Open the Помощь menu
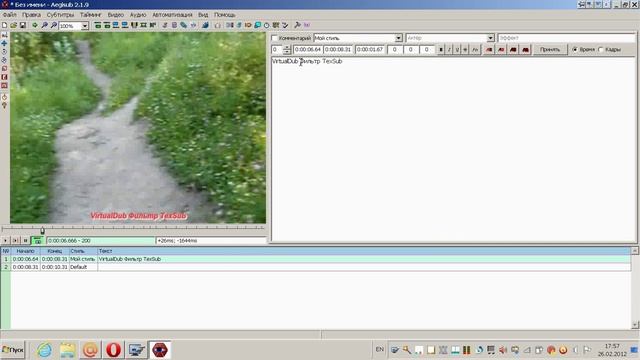Screen dimensions: 640x360 tap(224, 15)
